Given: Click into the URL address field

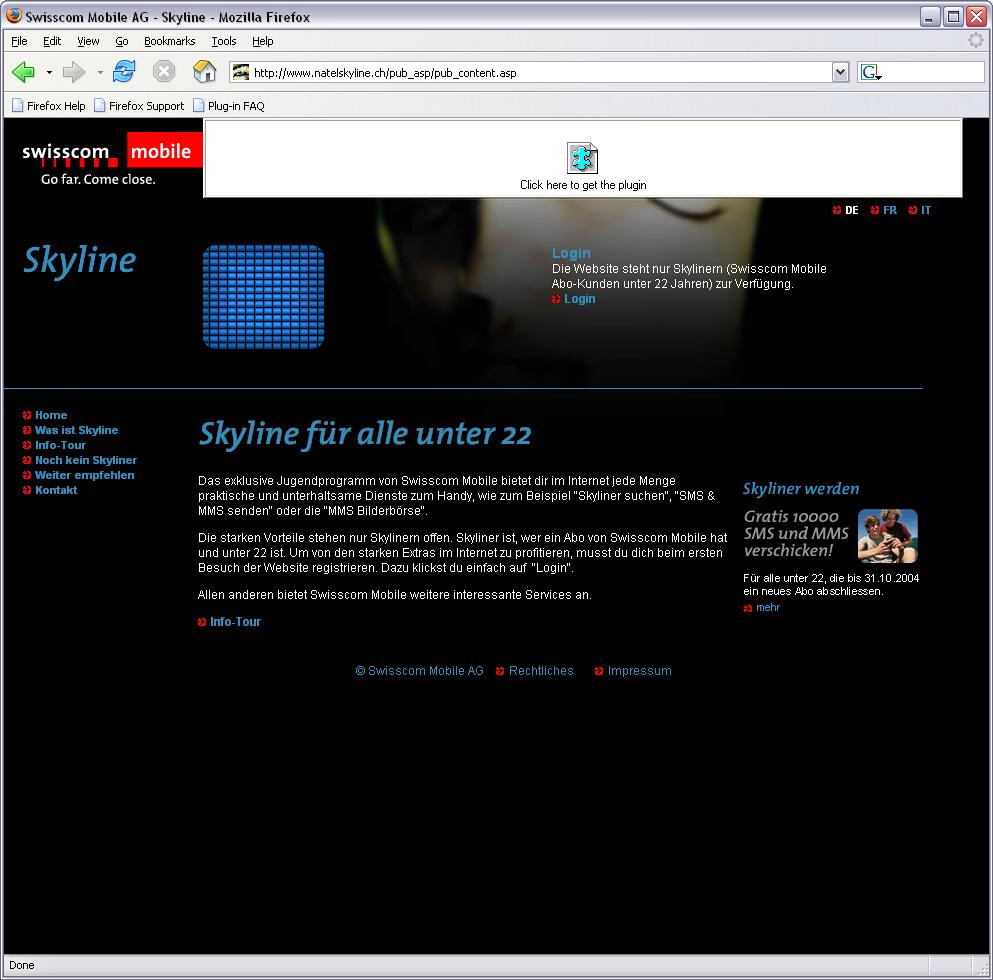Looking at the screenshot, I should 540,72.
